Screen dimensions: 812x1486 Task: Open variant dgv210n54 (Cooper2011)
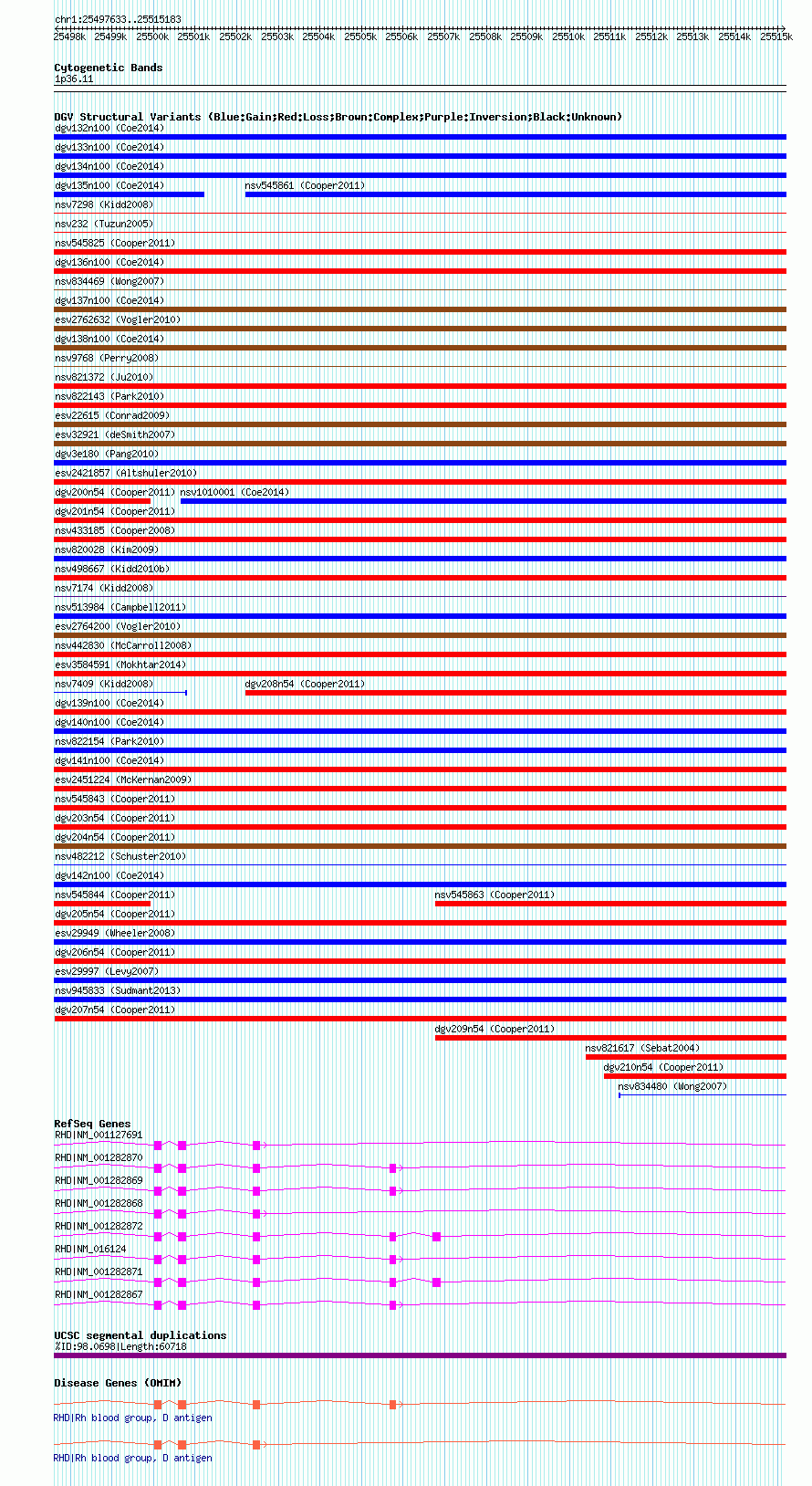pos(663,1067)
